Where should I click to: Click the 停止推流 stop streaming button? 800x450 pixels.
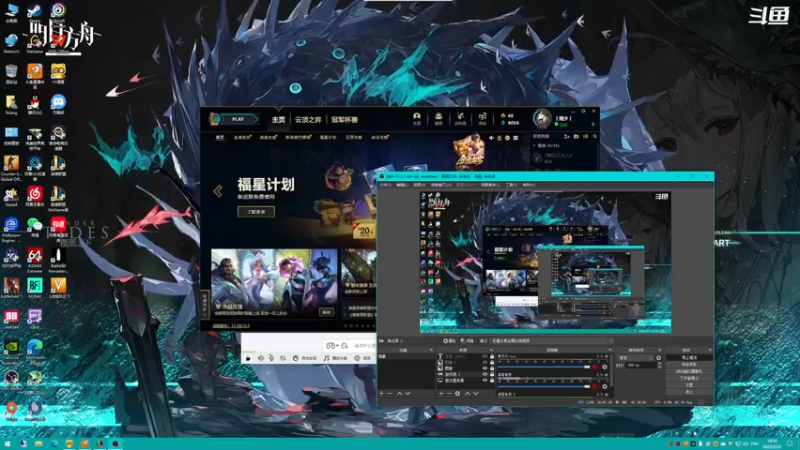pyautogui.click(x=689, y=357)
